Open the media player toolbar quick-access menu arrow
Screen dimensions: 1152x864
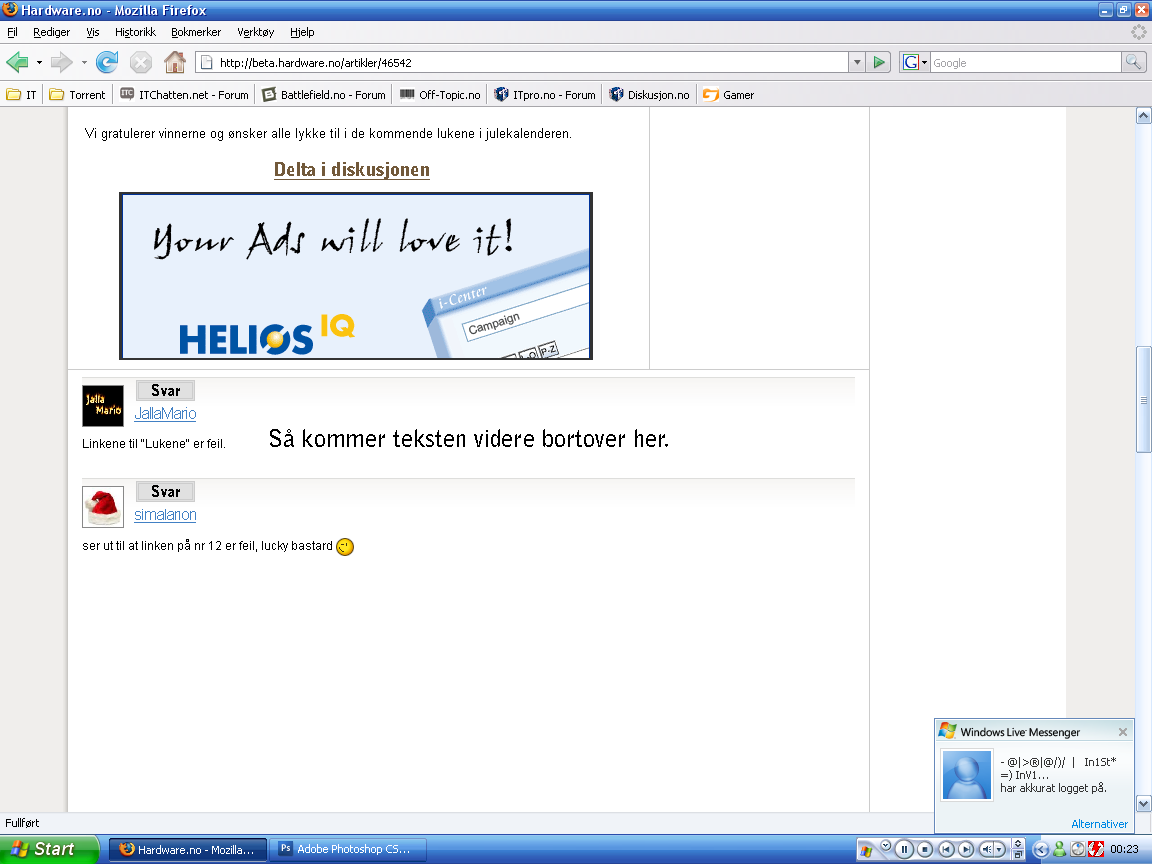[886, 845]
